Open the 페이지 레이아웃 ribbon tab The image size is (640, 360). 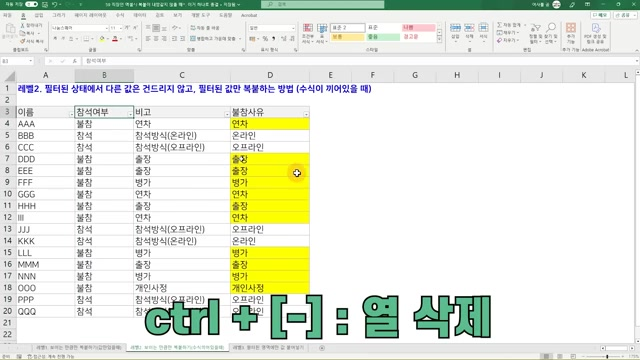90,15
